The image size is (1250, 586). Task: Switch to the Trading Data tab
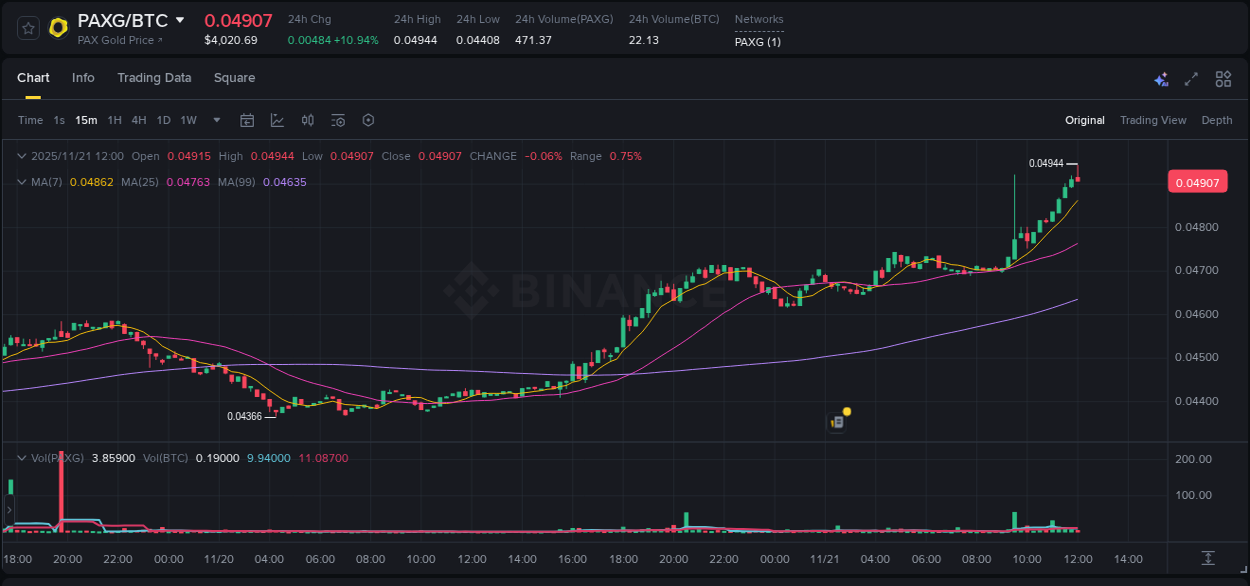[x=154, y=78]
